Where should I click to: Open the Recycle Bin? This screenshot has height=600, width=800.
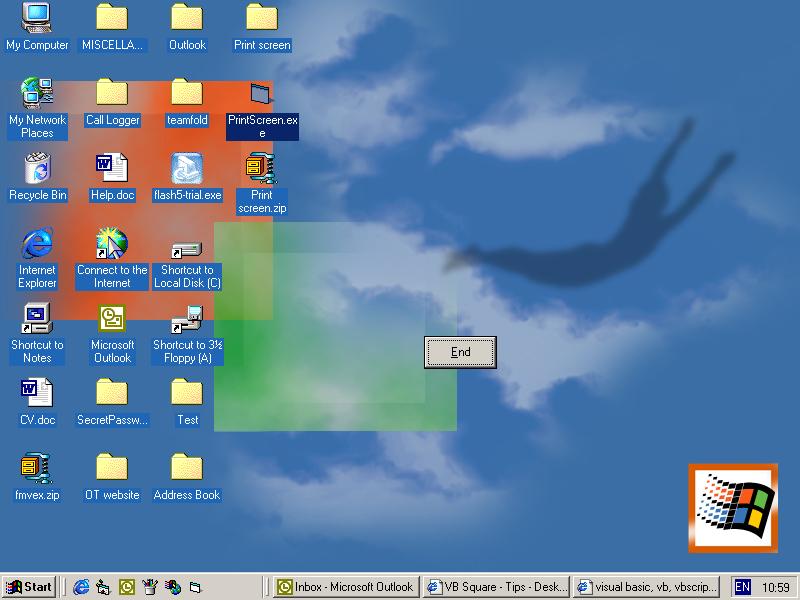coord(37,169)
